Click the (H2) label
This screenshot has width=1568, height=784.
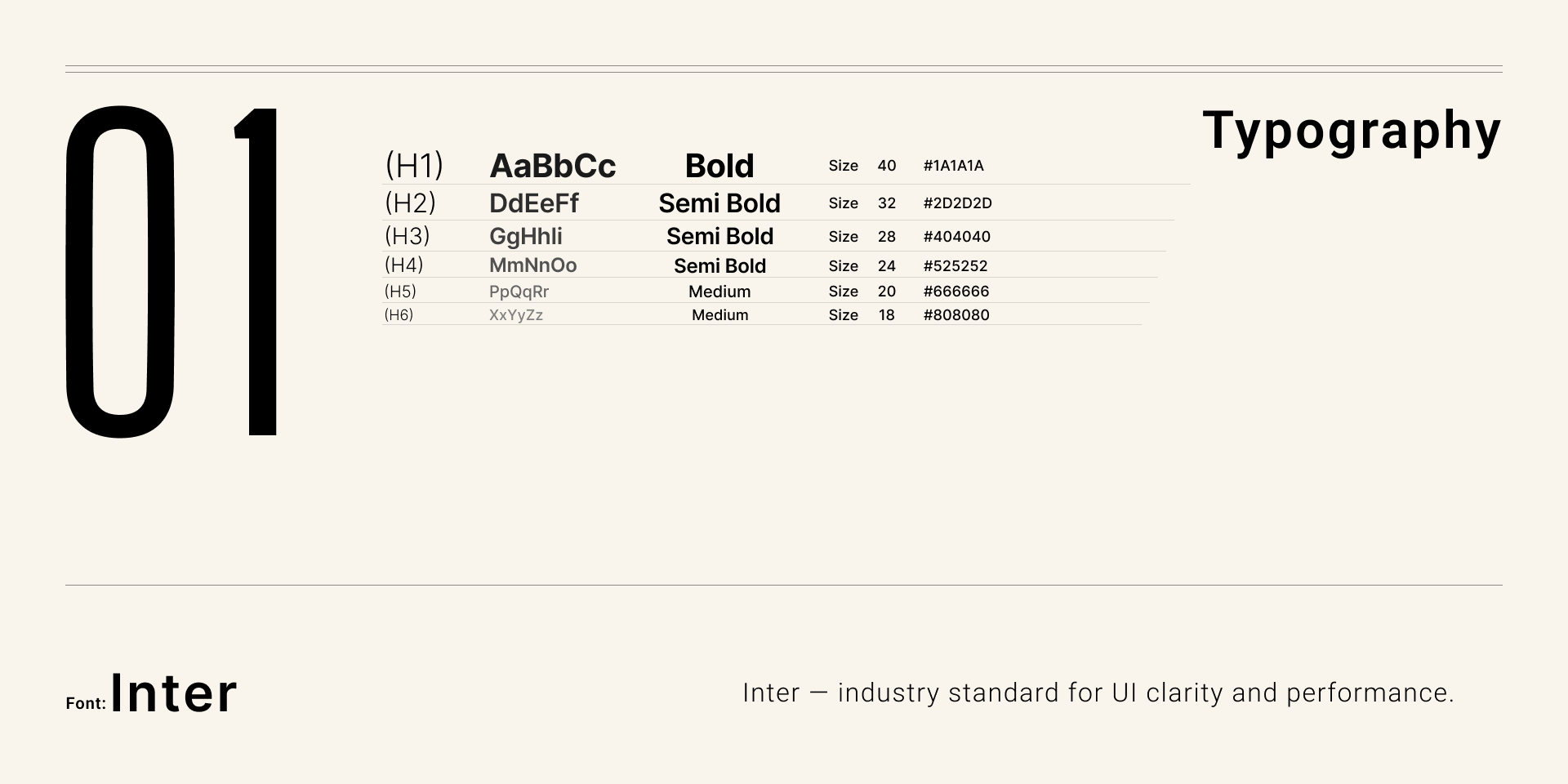tap(410, 203)
